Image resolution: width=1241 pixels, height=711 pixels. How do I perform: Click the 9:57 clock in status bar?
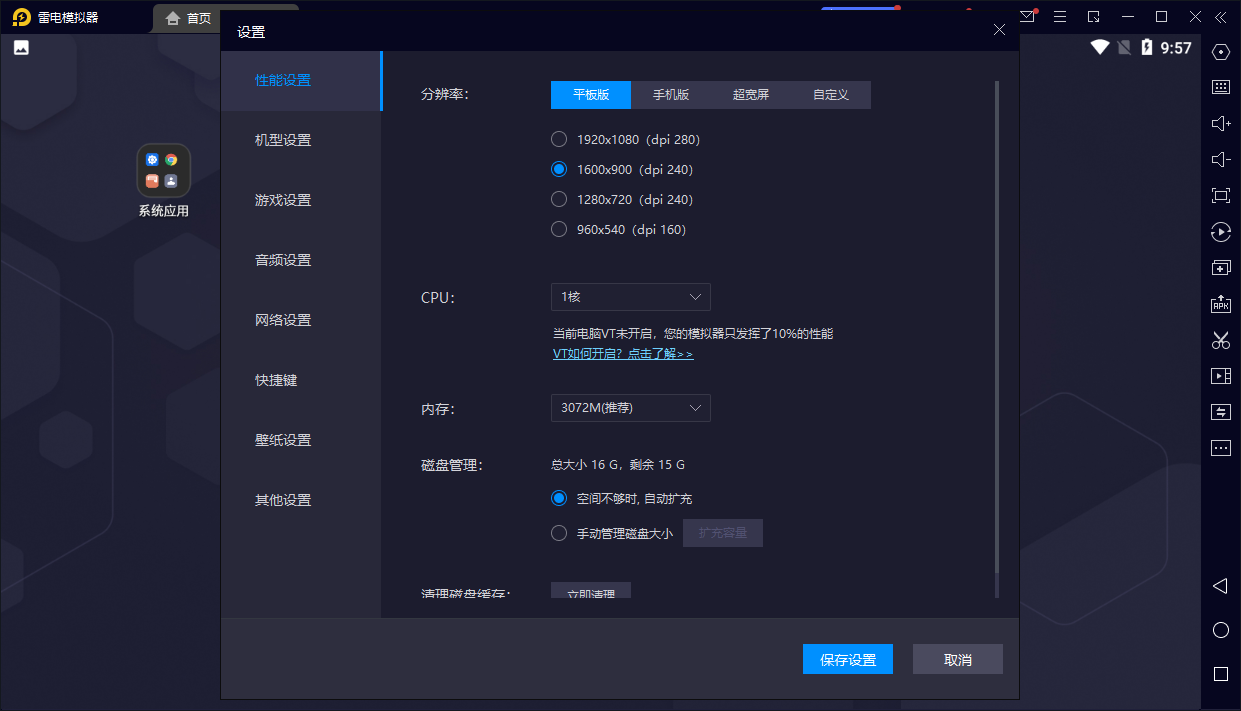1176,48
